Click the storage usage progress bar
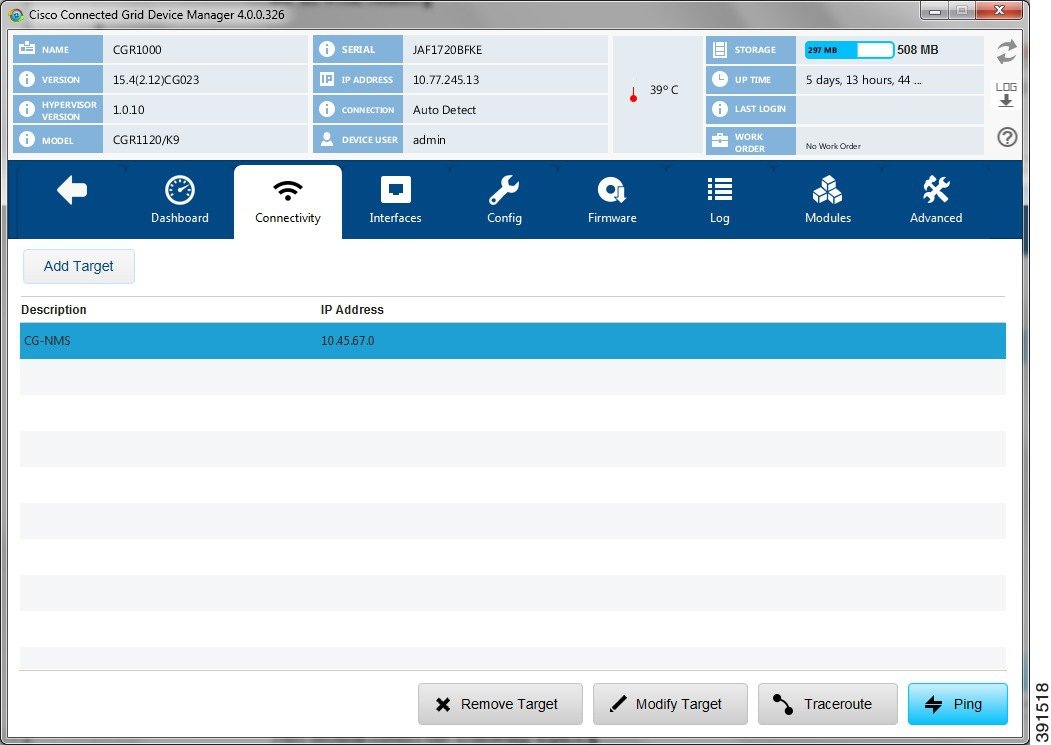The width and height of the screenshot is (1051, 745). pos(849,50)
